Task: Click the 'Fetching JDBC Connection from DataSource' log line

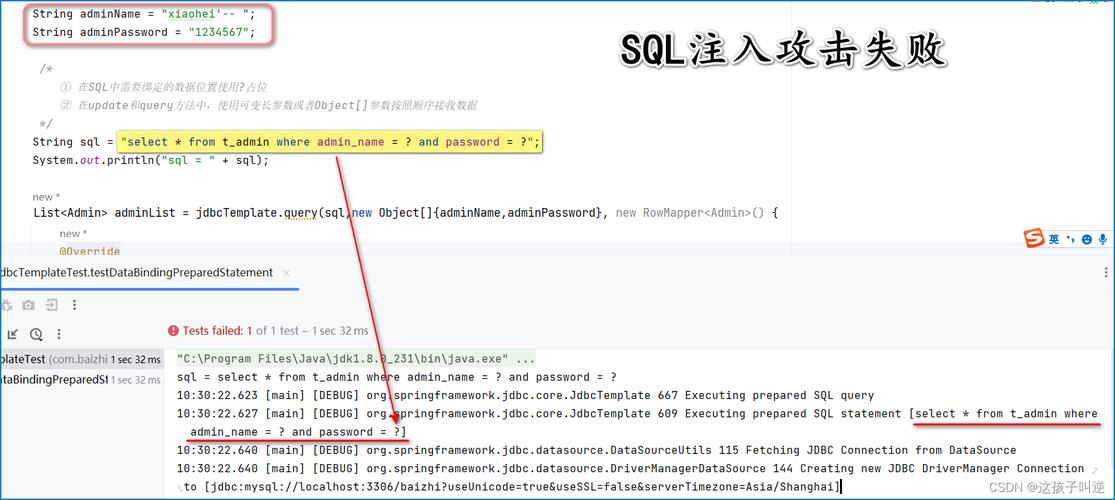Action: coord(597,450)
